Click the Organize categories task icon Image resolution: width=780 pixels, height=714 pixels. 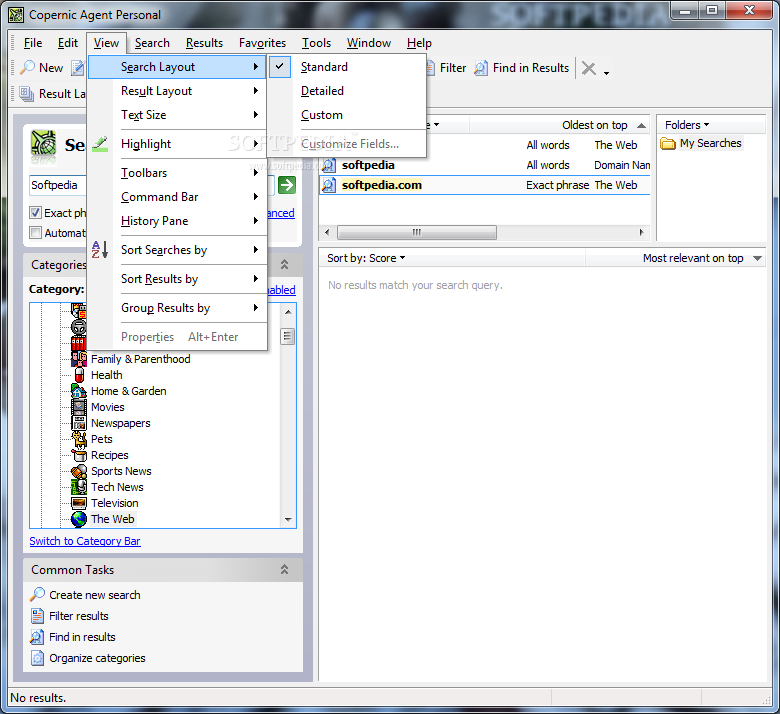(37, 658)
